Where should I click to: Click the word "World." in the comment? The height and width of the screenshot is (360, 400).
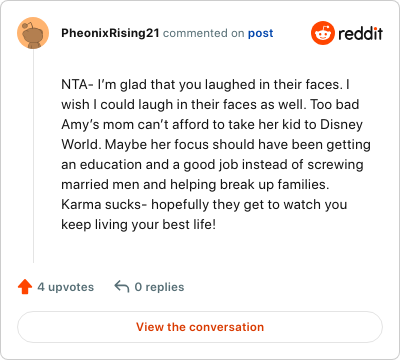(81, 145)
